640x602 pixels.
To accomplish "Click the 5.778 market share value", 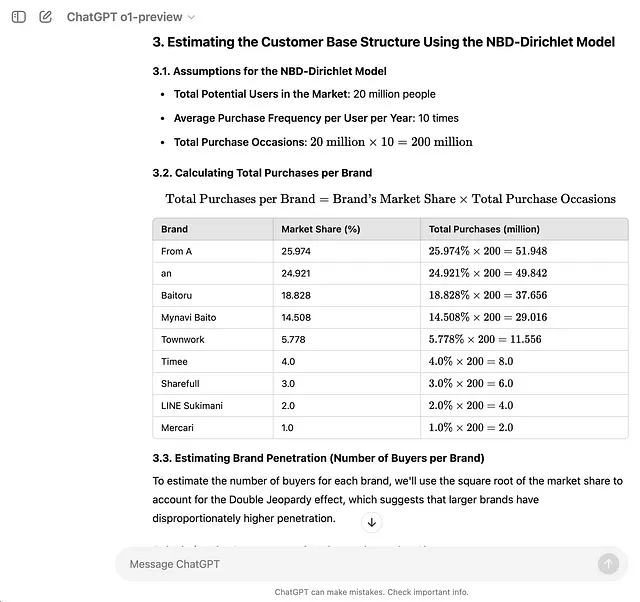I will coord(293,340).
